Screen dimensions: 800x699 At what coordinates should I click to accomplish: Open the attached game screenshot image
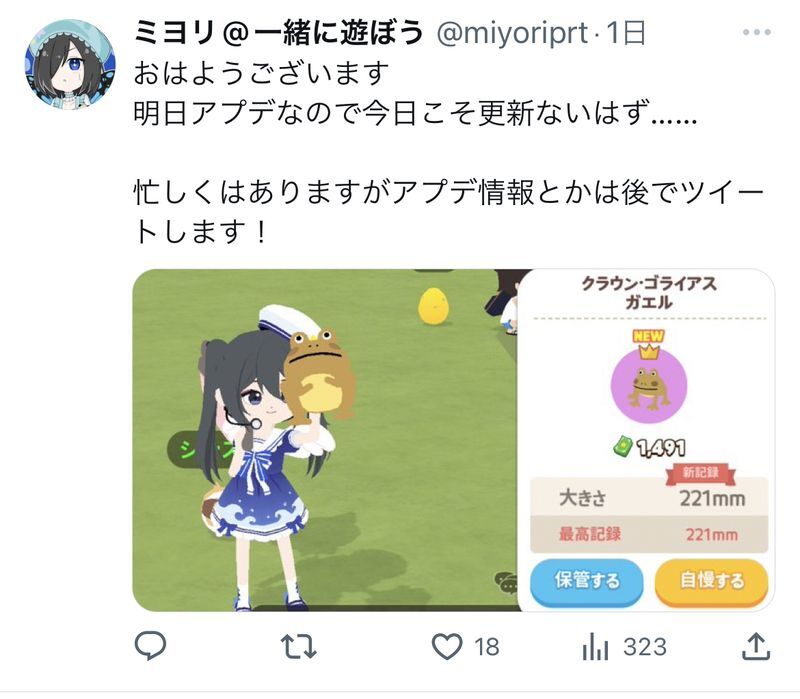(x=453, y=440)
